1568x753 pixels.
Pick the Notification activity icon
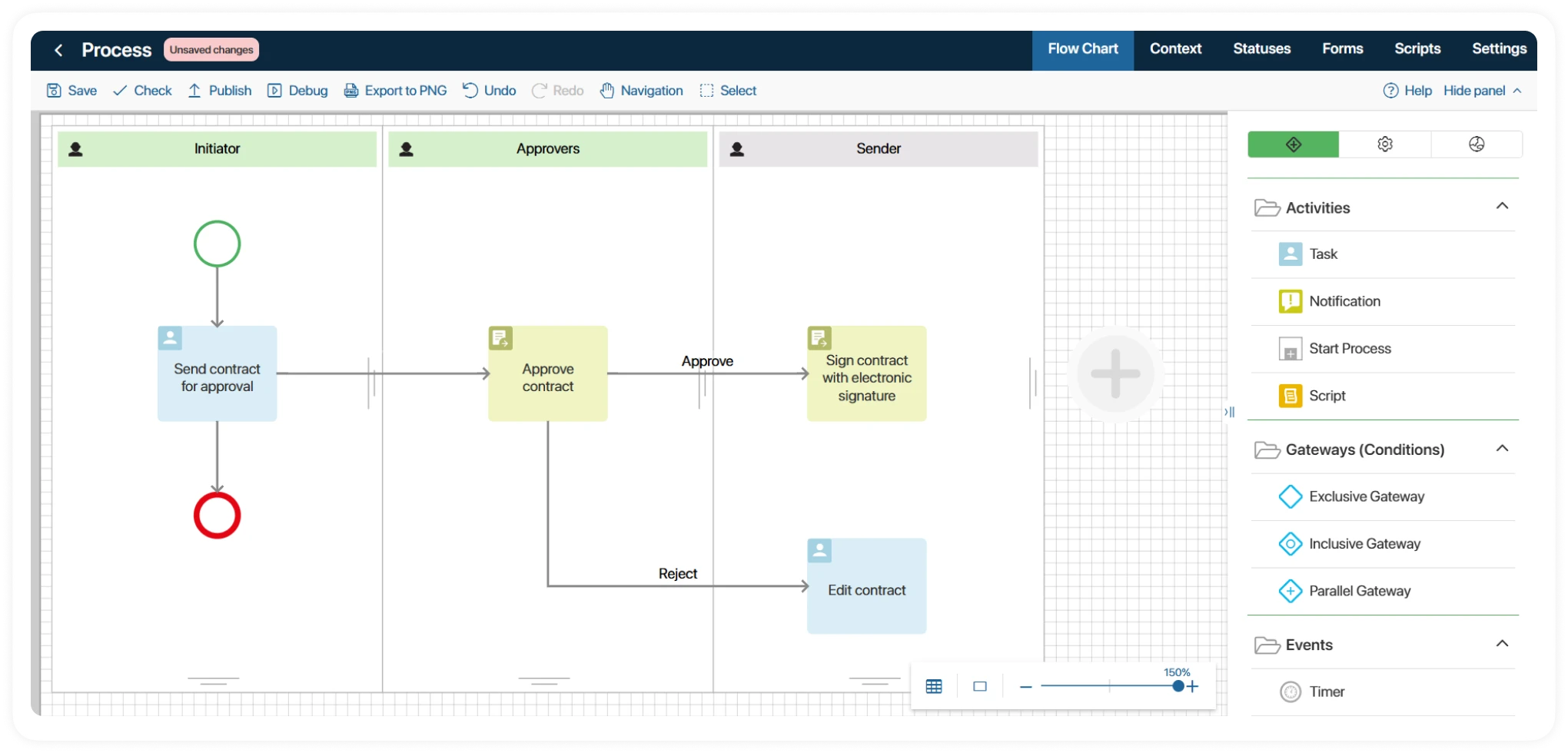tap(1290, 301)
